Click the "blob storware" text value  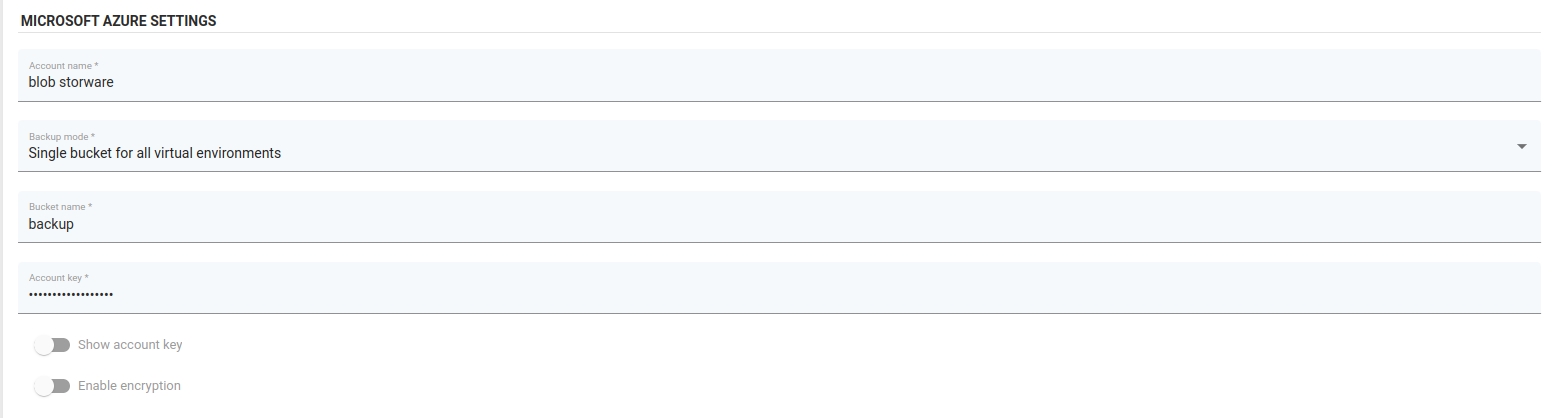coord(71,83)
